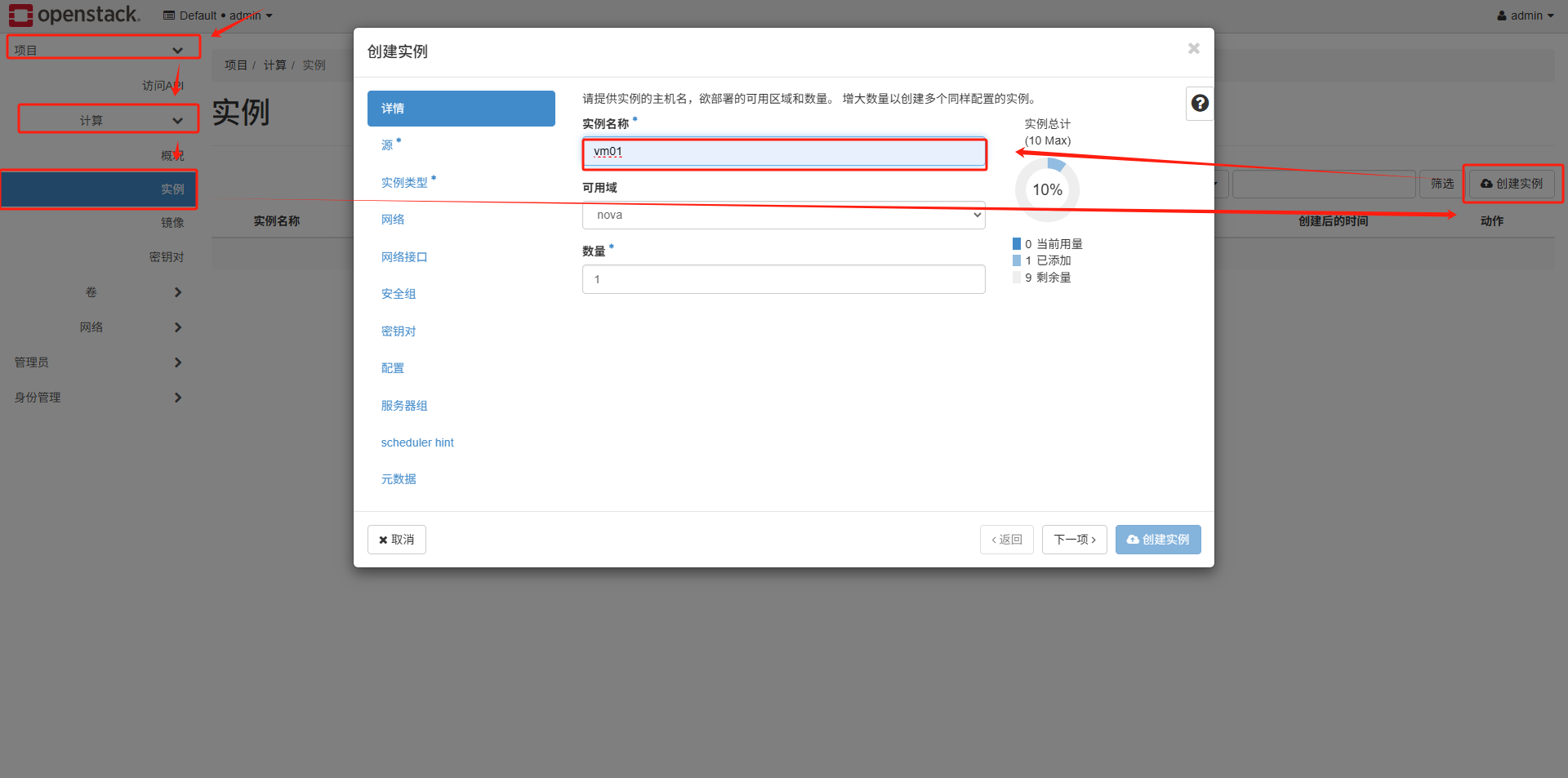1568x778 pixels.
Task: Click the 剩余量 legend color swatch
Action: 1017,278
